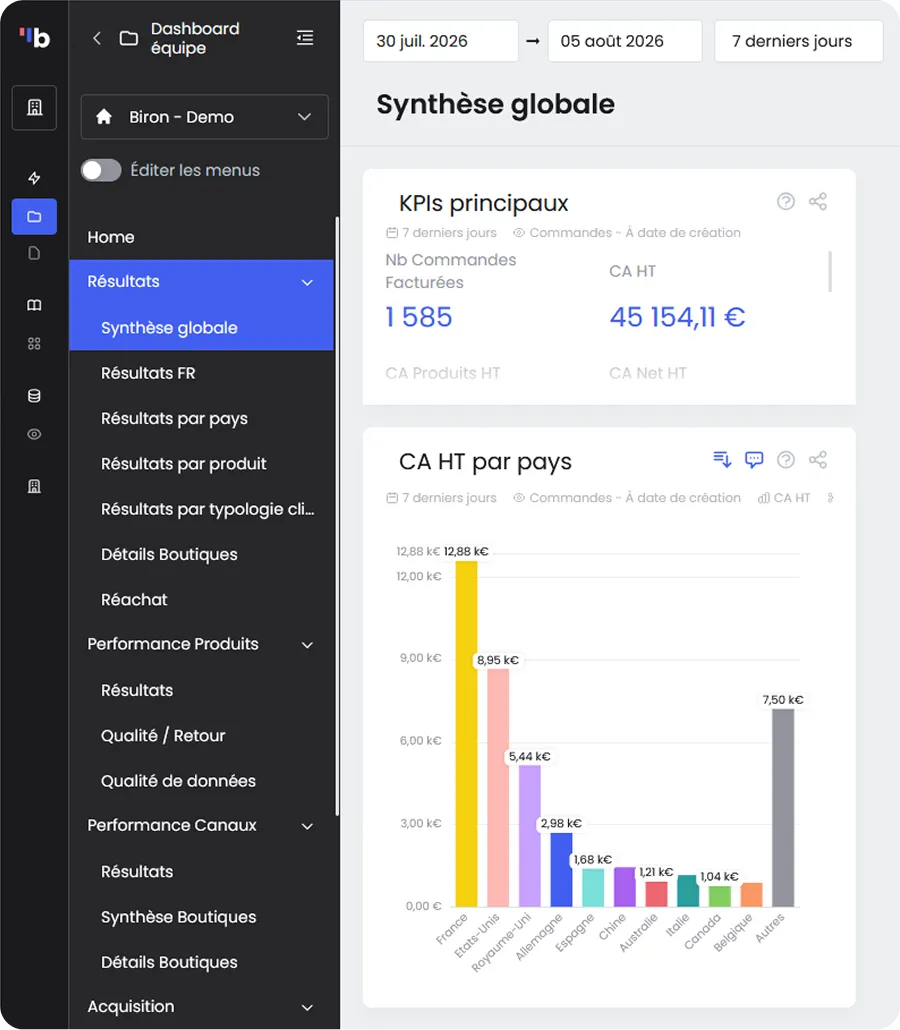Edit the start date 30 juil. 2026

pos(440,41)
